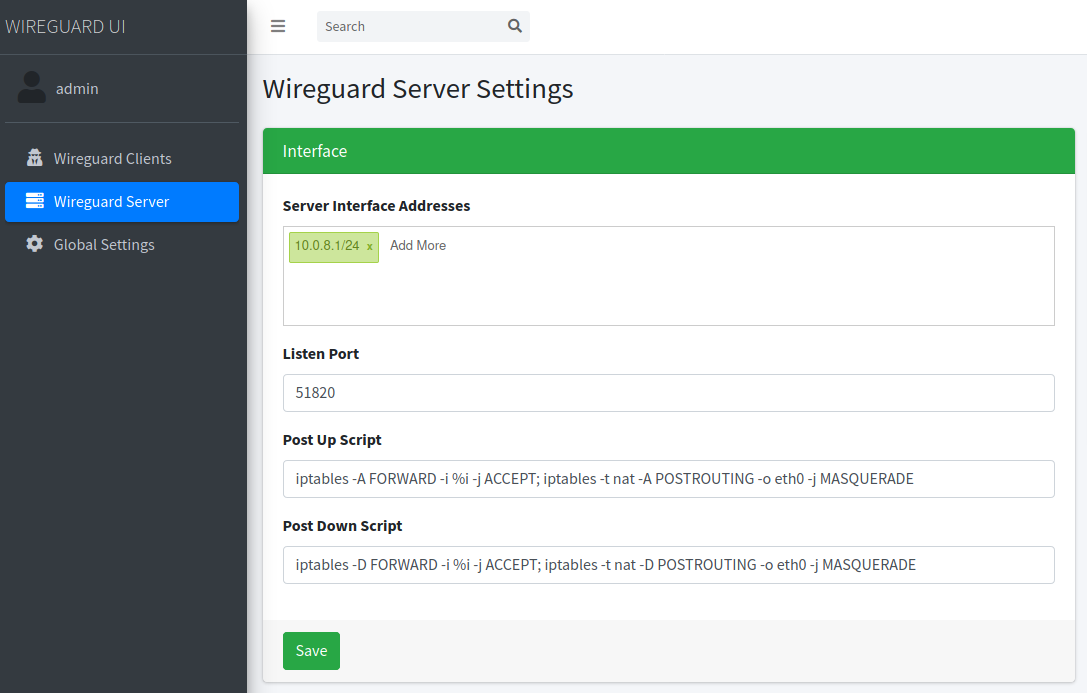
Task: Focus the top Search box
Action: 410,26
